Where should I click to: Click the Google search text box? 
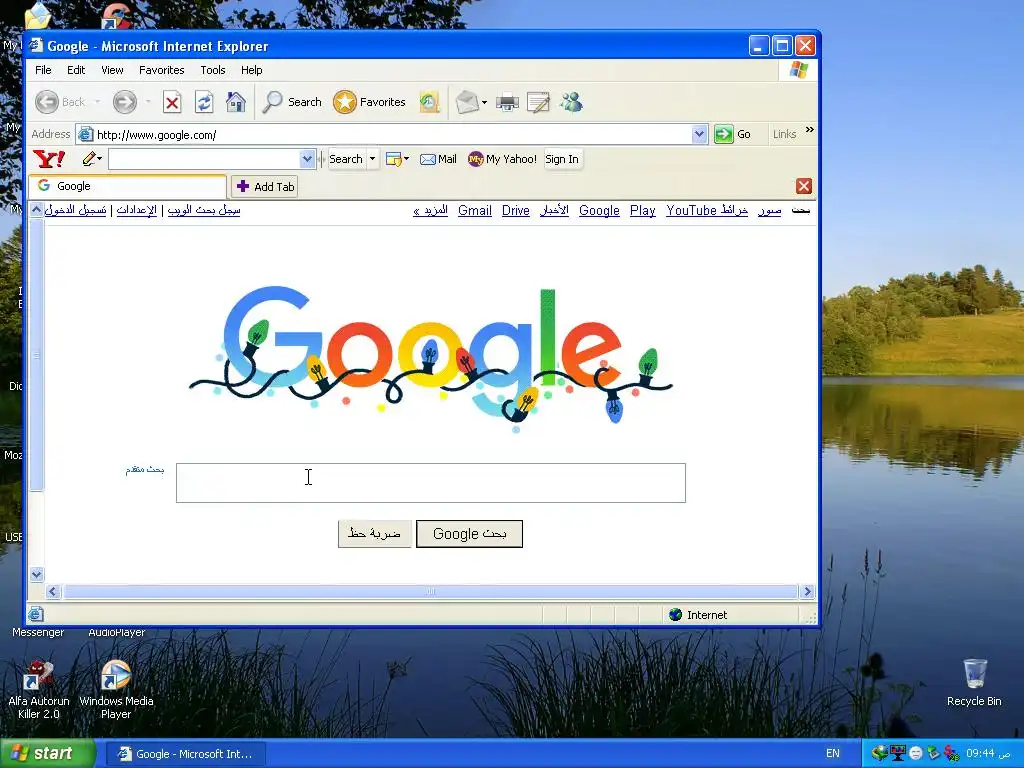click(x=431, y=483)
